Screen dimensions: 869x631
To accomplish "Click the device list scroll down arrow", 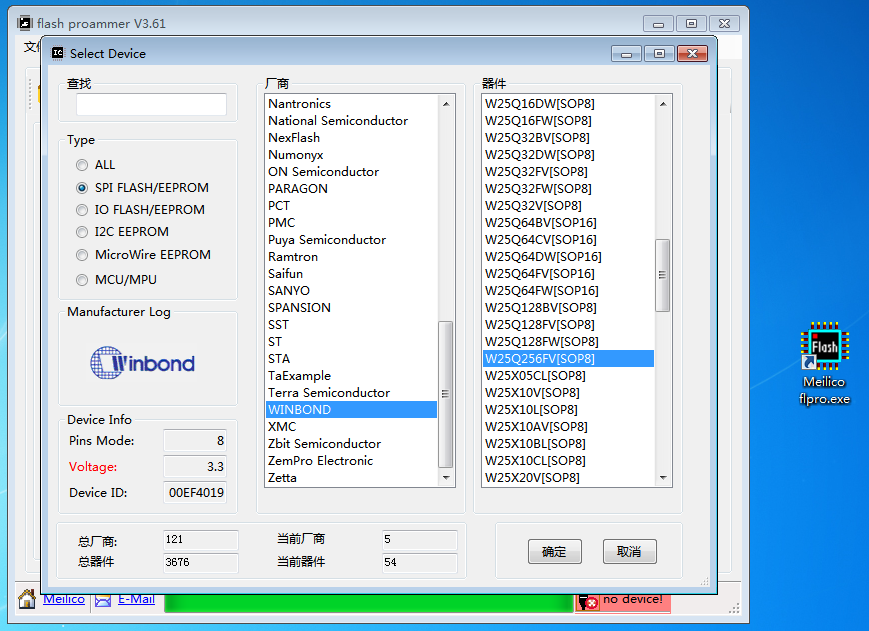I will click(663, 478).
